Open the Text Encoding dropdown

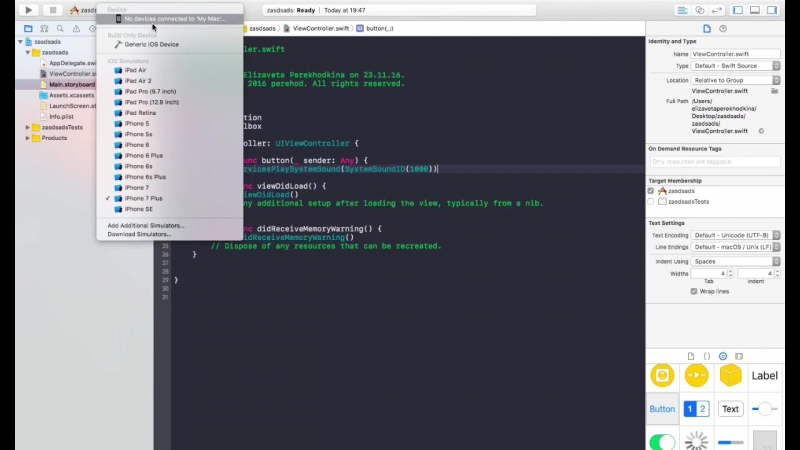(735, 235)
